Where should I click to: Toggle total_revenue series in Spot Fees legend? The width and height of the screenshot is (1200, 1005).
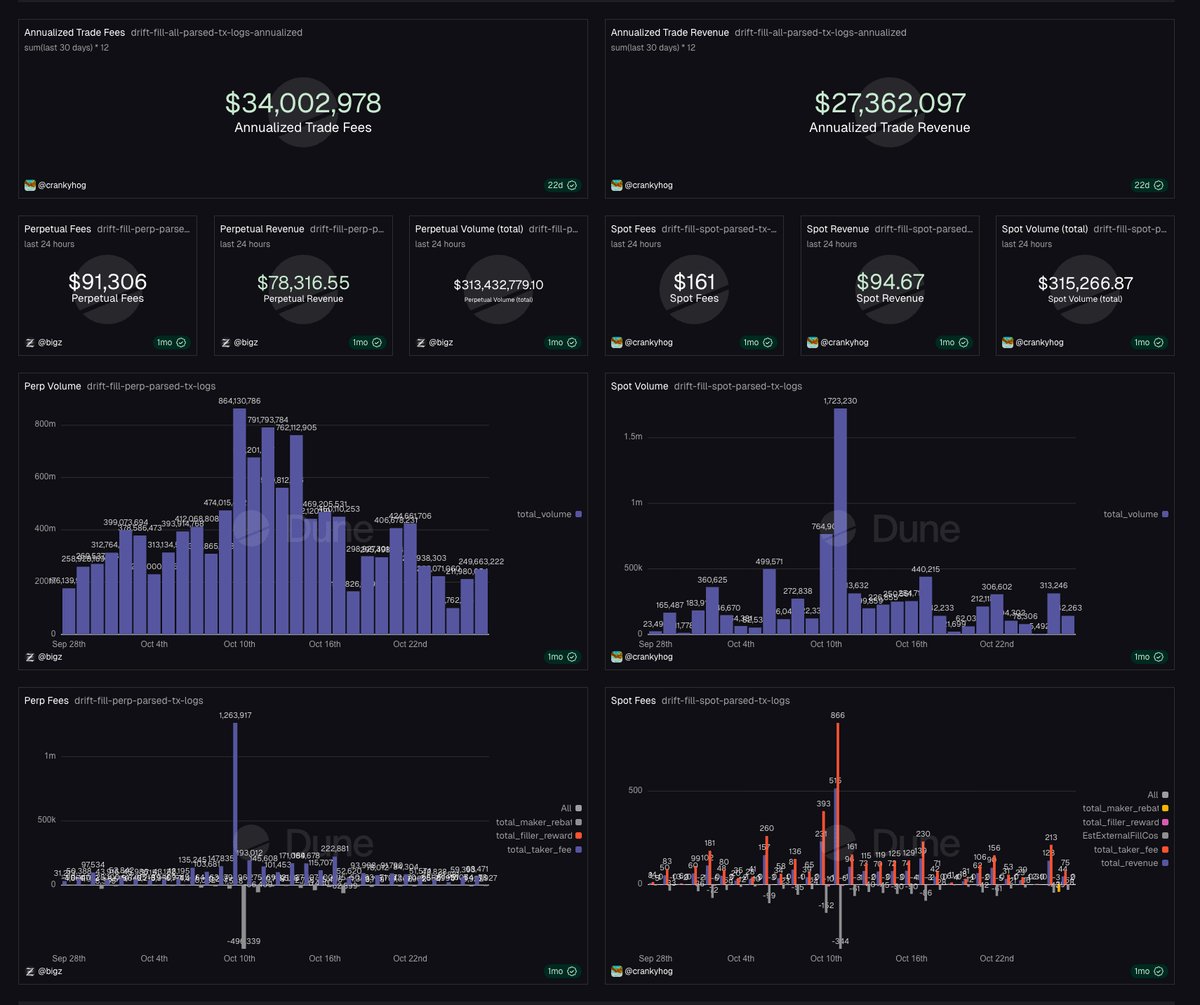(x=1134, y=863)
